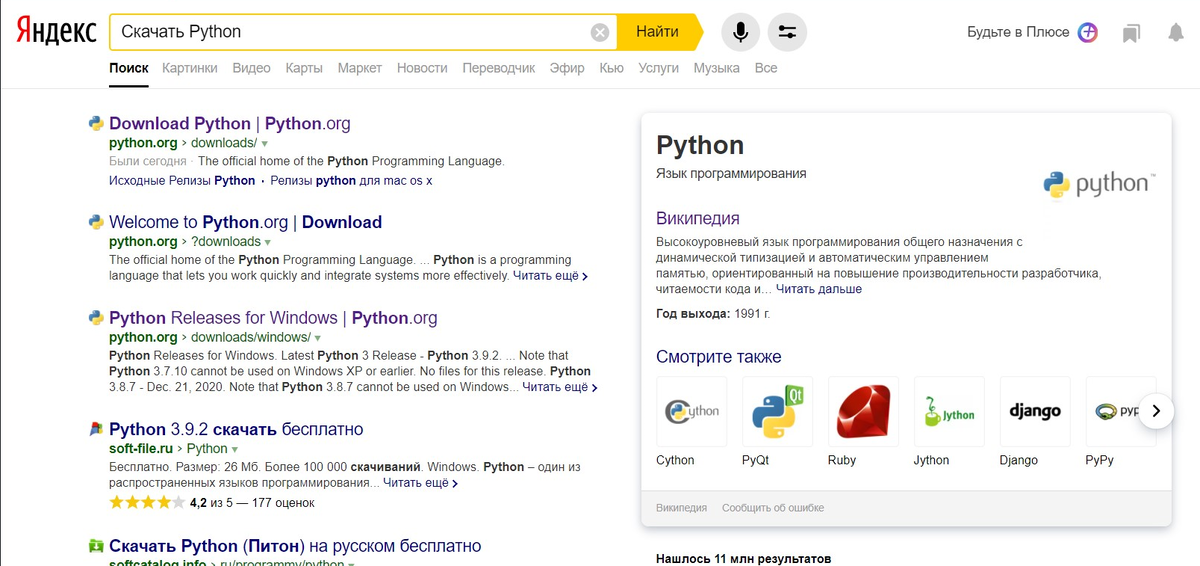Open the Download Python | Python.org result
Image resolution: width=1200 pixels, height=566 pixels.
coord(229,124)
